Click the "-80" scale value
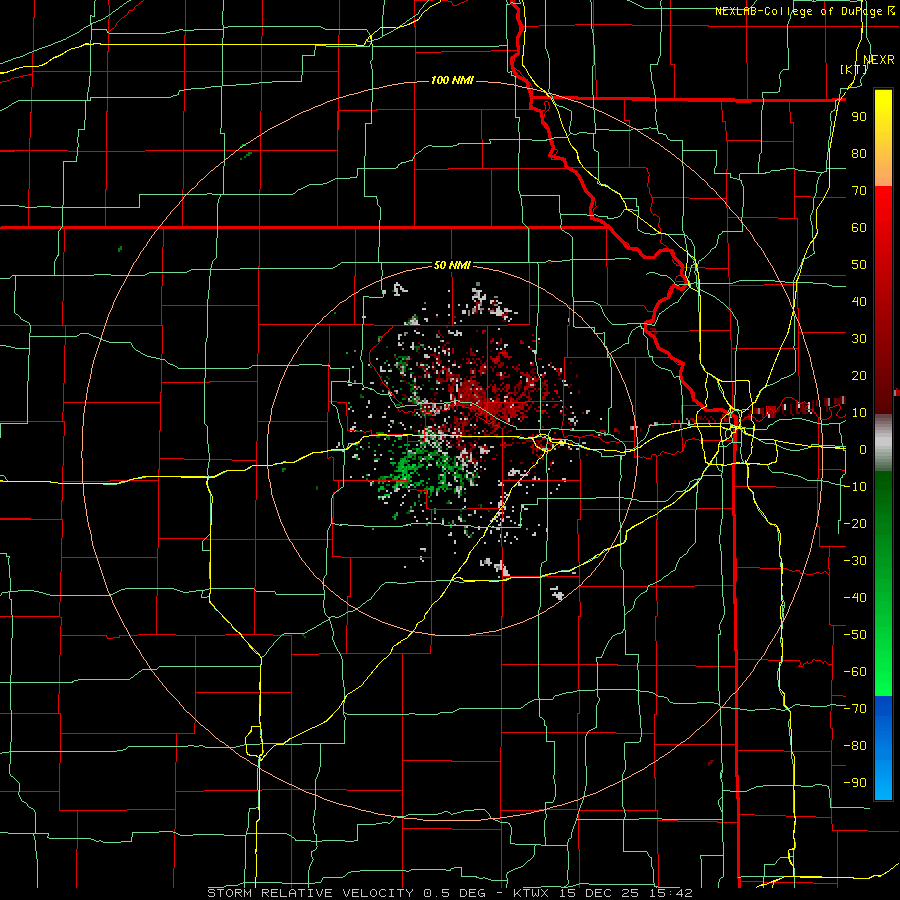Image resolution: width=900 pixels, height=900 pixels. pos(855,746)
